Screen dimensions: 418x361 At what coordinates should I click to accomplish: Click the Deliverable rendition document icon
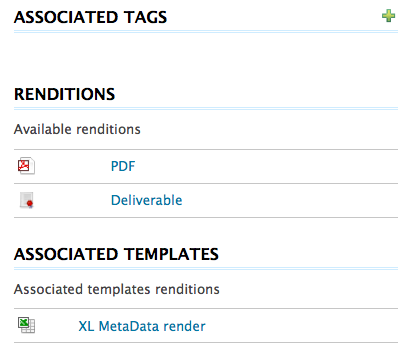pyautogui.click(x=26, y=200)
